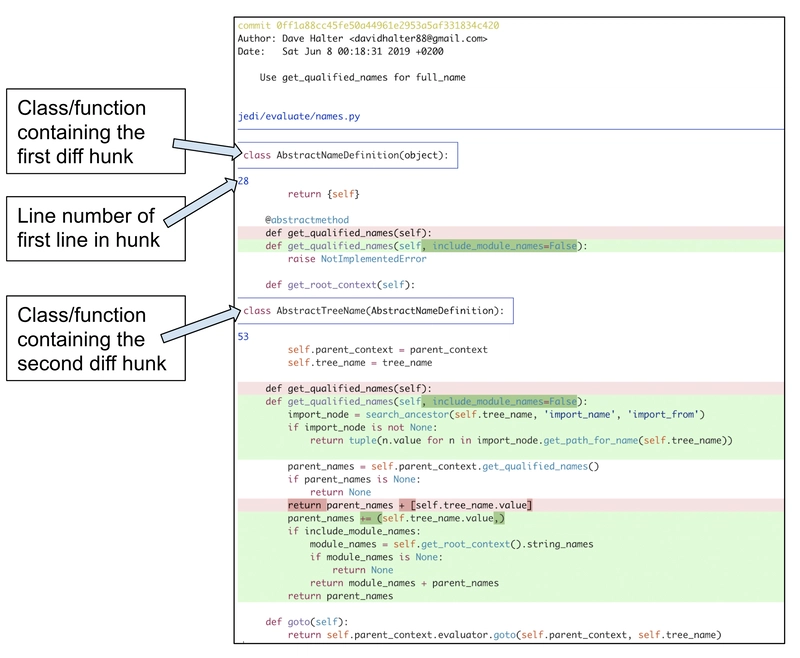Click the "import_node = search_ancestor" code line

(x=496, y=414)
